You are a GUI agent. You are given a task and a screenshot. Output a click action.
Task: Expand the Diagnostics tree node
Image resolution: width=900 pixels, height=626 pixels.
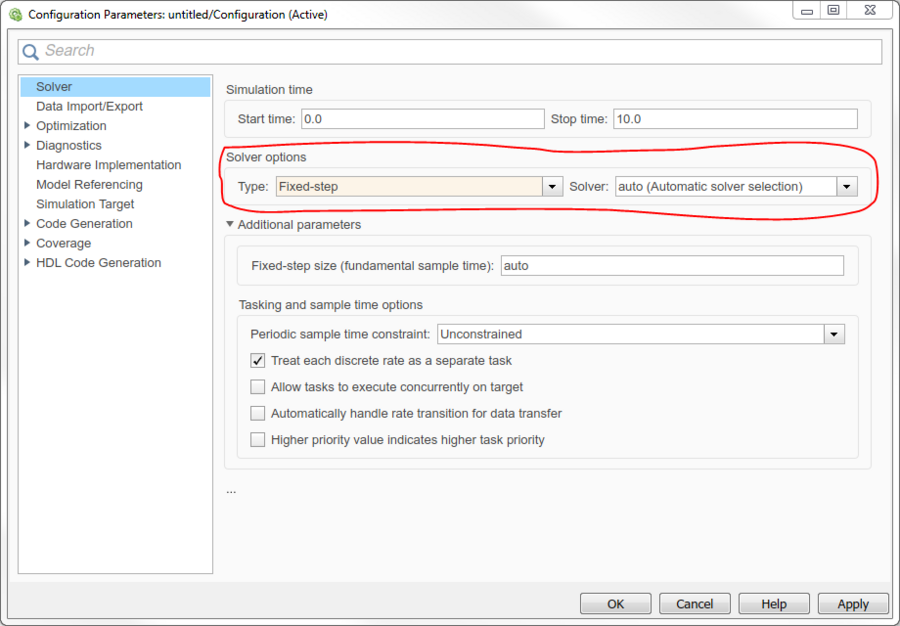click(27, 146)
